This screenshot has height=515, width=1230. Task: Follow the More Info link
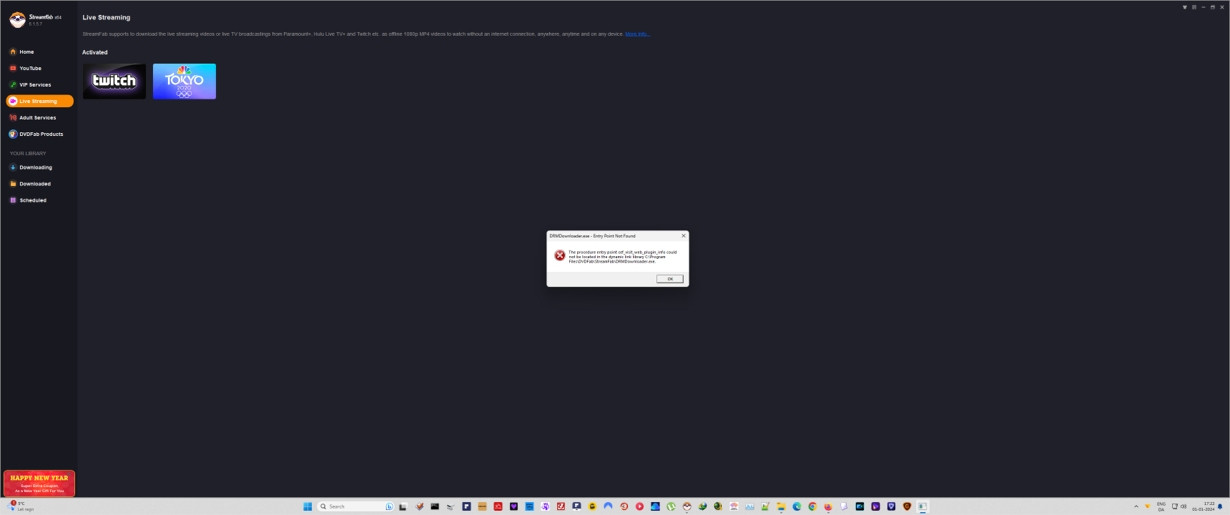click(637, 34)
